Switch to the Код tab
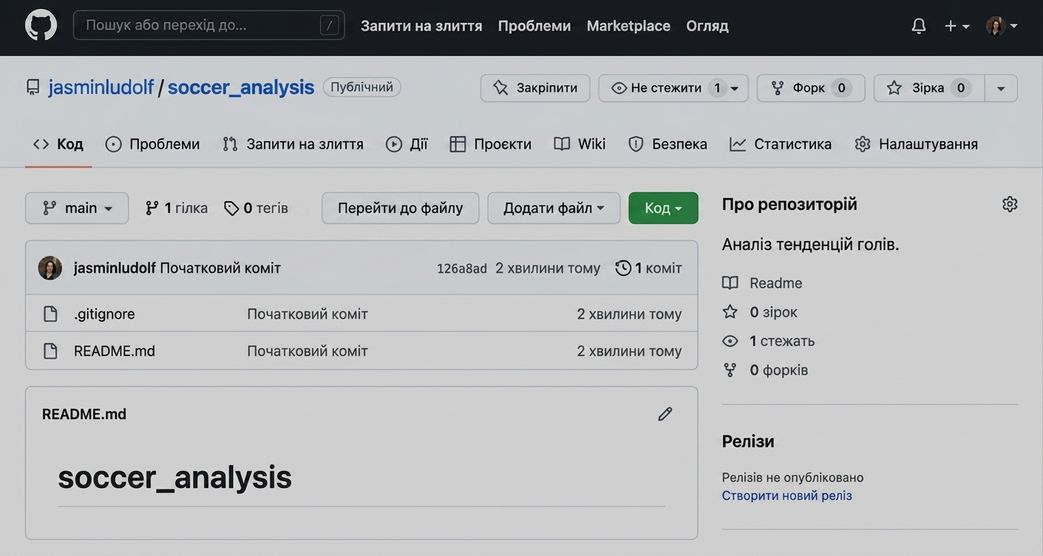The width and height of the screenshot is (1043, 556). pos(59,144)
